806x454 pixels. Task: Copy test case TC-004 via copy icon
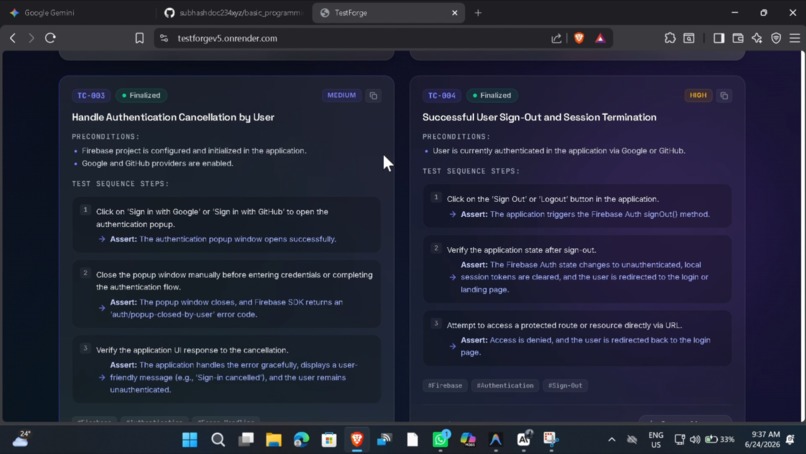tap(724, 96)
